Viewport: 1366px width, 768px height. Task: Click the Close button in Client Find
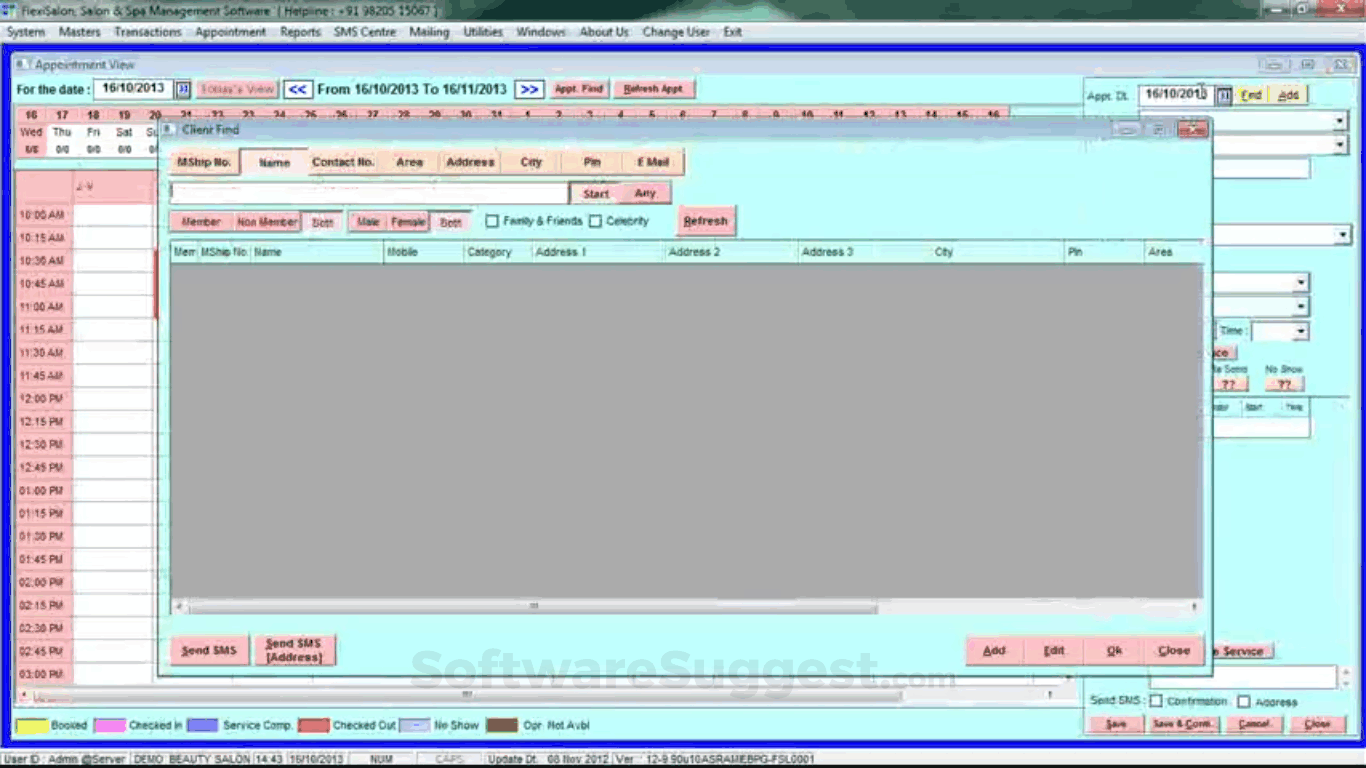pos(1174,650)
